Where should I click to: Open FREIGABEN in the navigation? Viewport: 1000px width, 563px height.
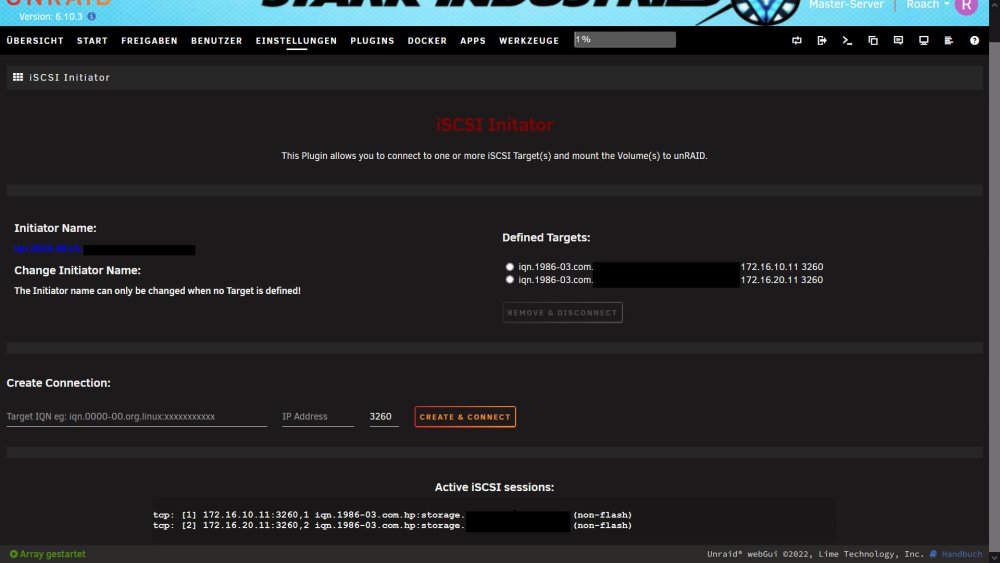149,40
